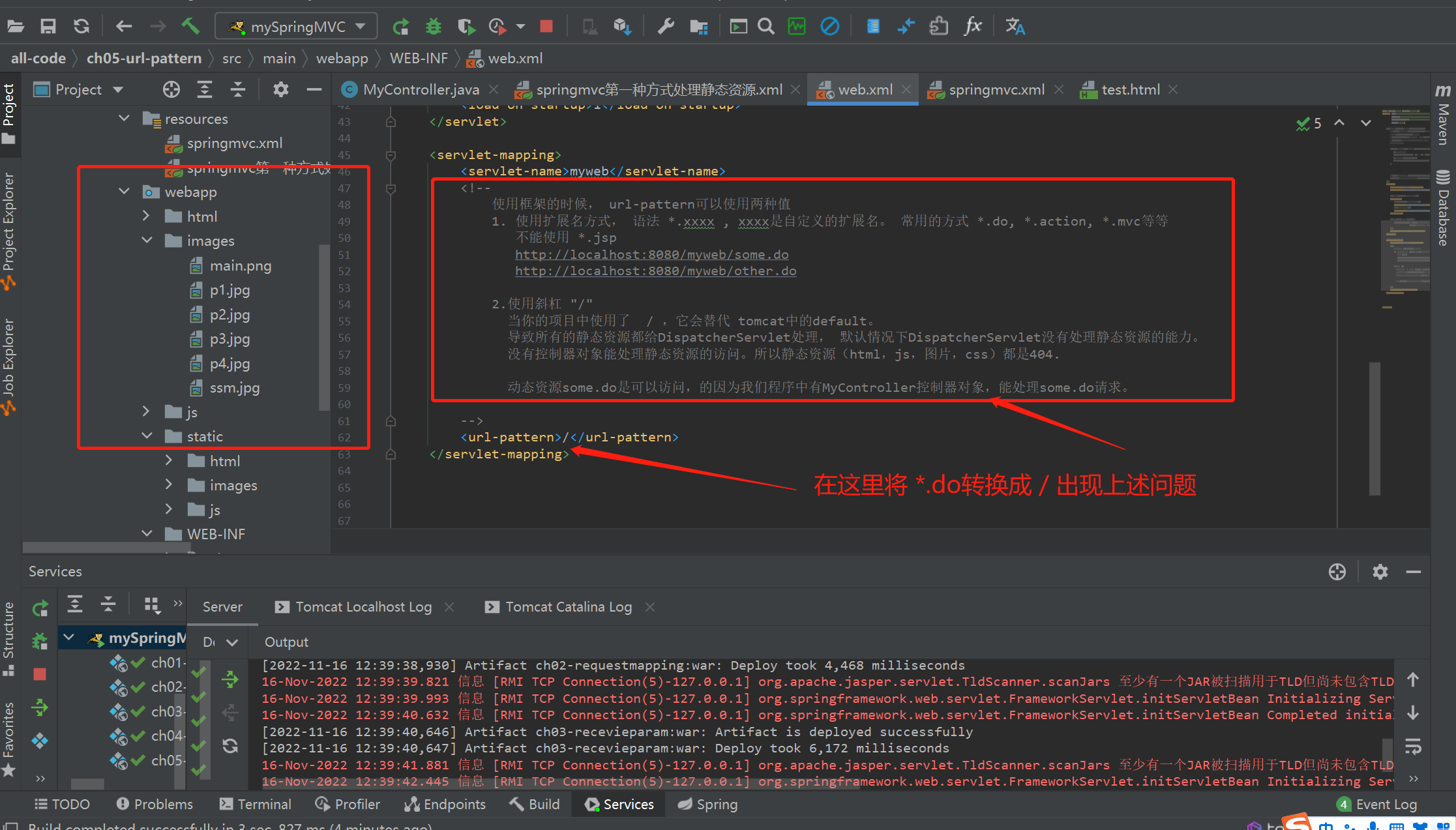Click rerun icon in Services panel
This screenshot has height=830, width=1456.
(40, 608)
